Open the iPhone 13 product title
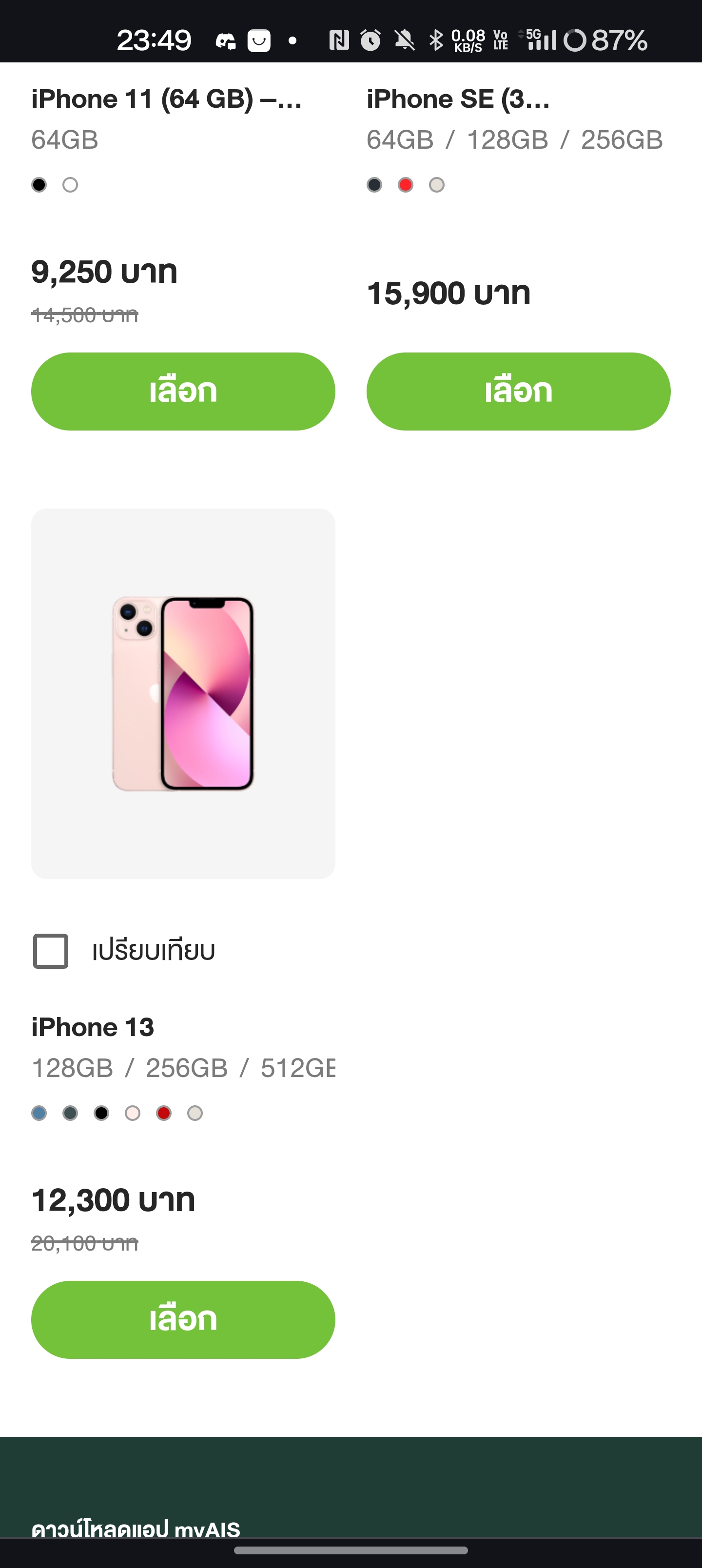Viewport: 702px width, 1568px height. (x=93, y=1027)
